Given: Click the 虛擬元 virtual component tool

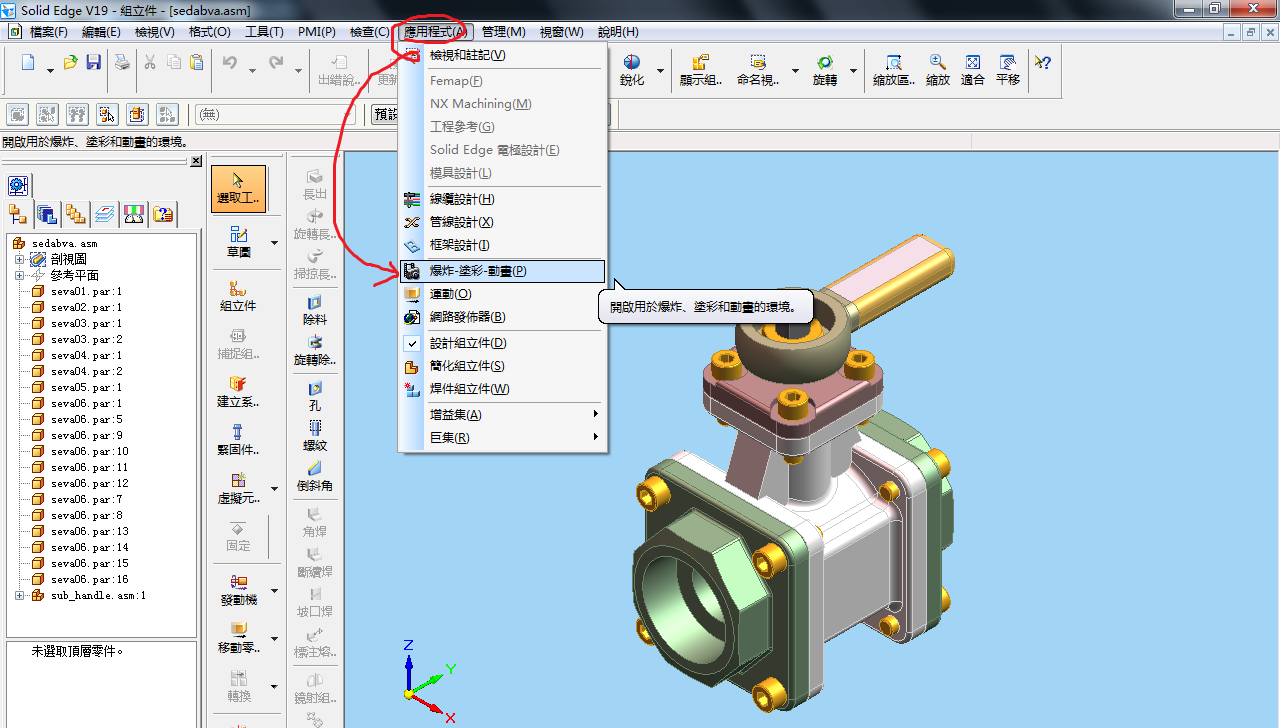Looking at the screenshot, I should coord(238,488).
